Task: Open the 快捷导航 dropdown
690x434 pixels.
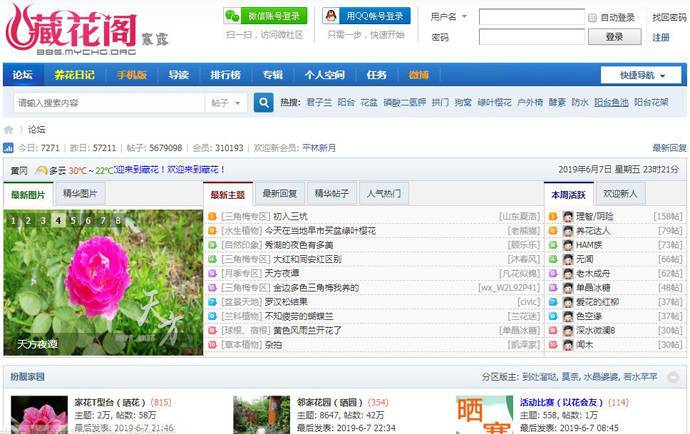Action: pos(640,75)
